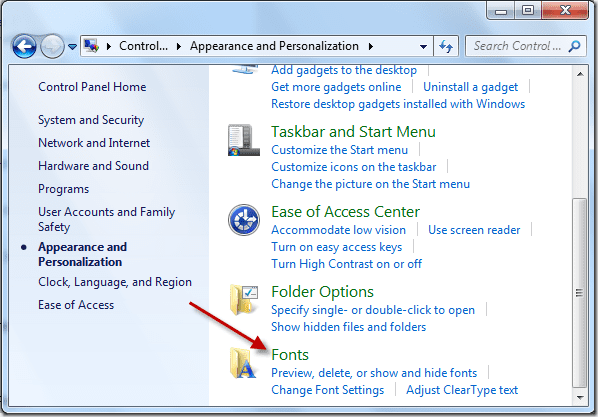Select Clock, Language, and Region
This screenshot has height=417, width=598.
click(115, 282)
